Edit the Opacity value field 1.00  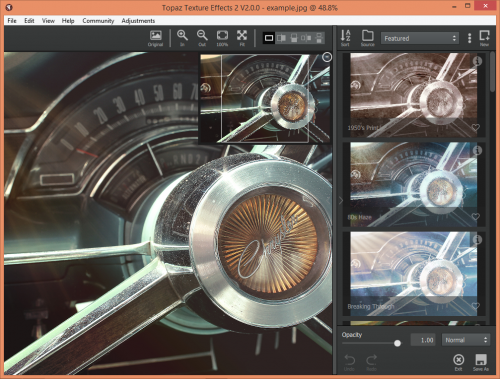(x=423, y=340)
